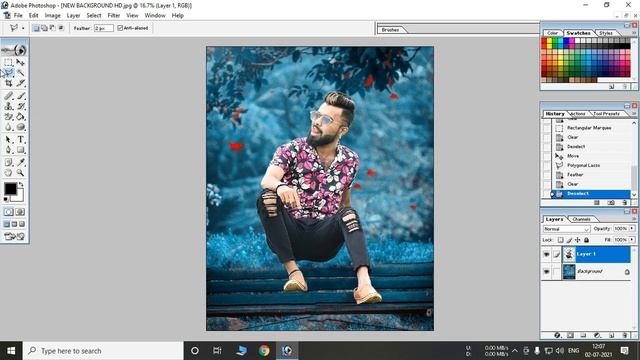The height and width of the screenshot is (360, 640).
Task: Select the Clone Stamp tool
Action: pos(8,106)
